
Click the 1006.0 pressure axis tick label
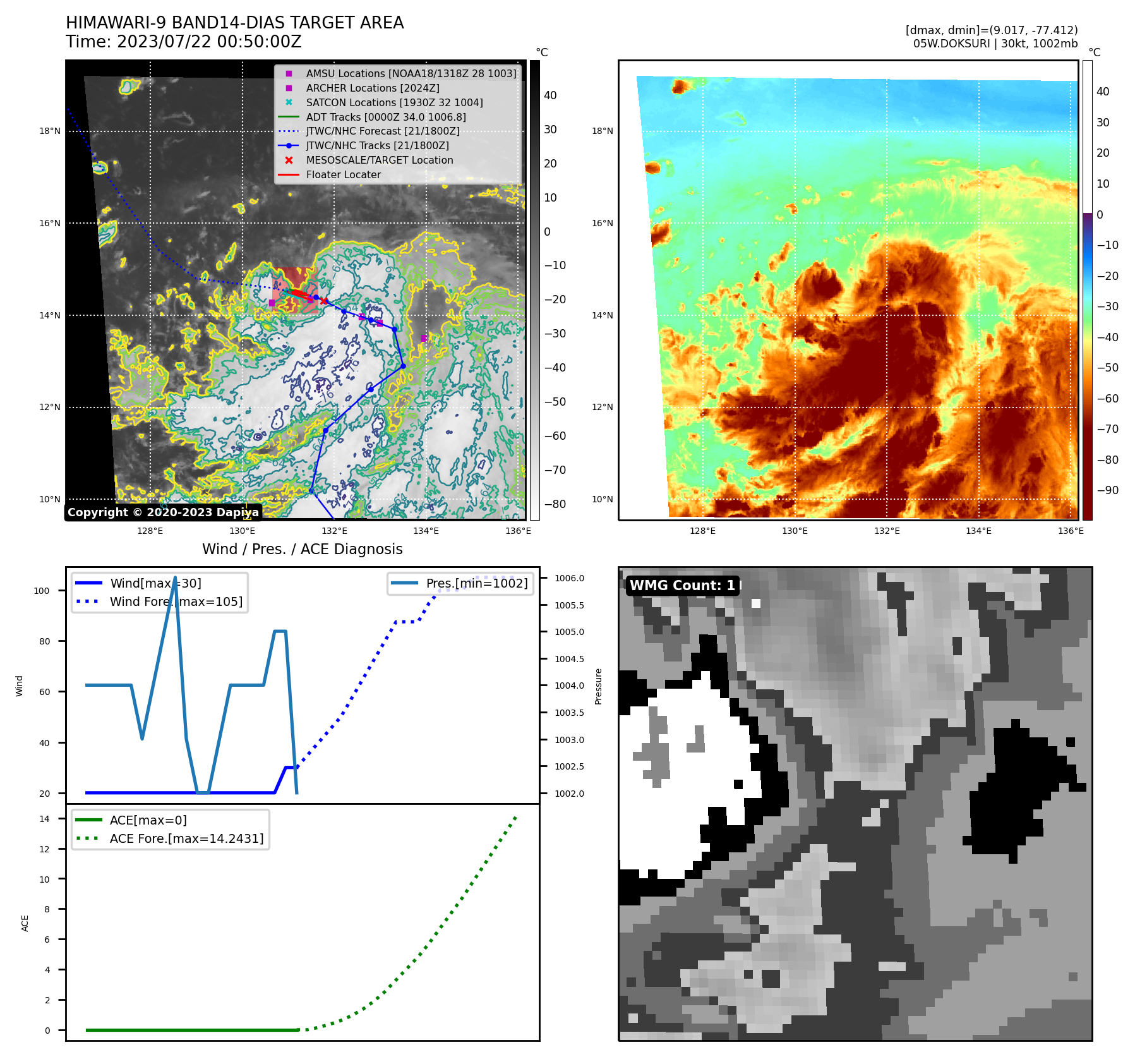569,578
